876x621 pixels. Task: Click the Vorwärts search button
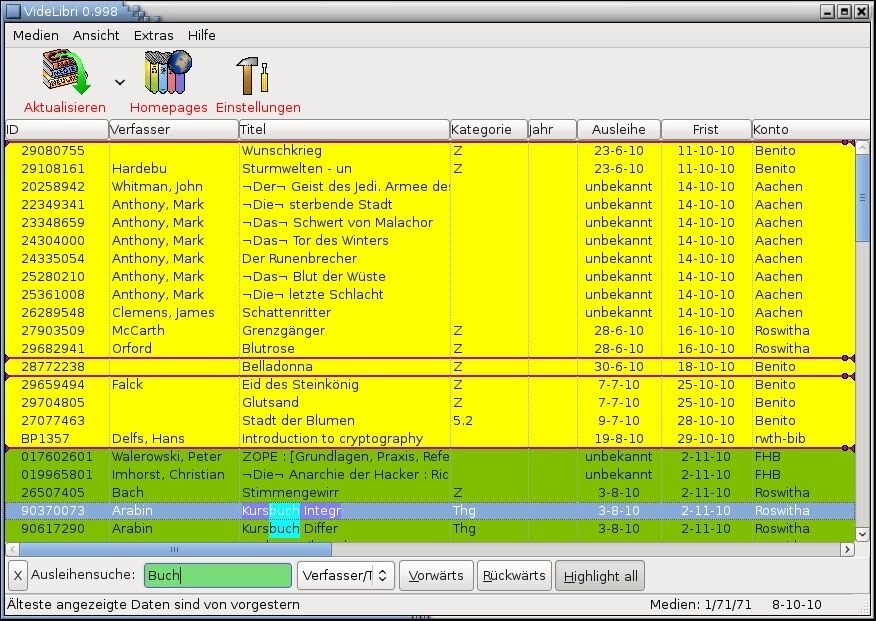pos(436,576)
